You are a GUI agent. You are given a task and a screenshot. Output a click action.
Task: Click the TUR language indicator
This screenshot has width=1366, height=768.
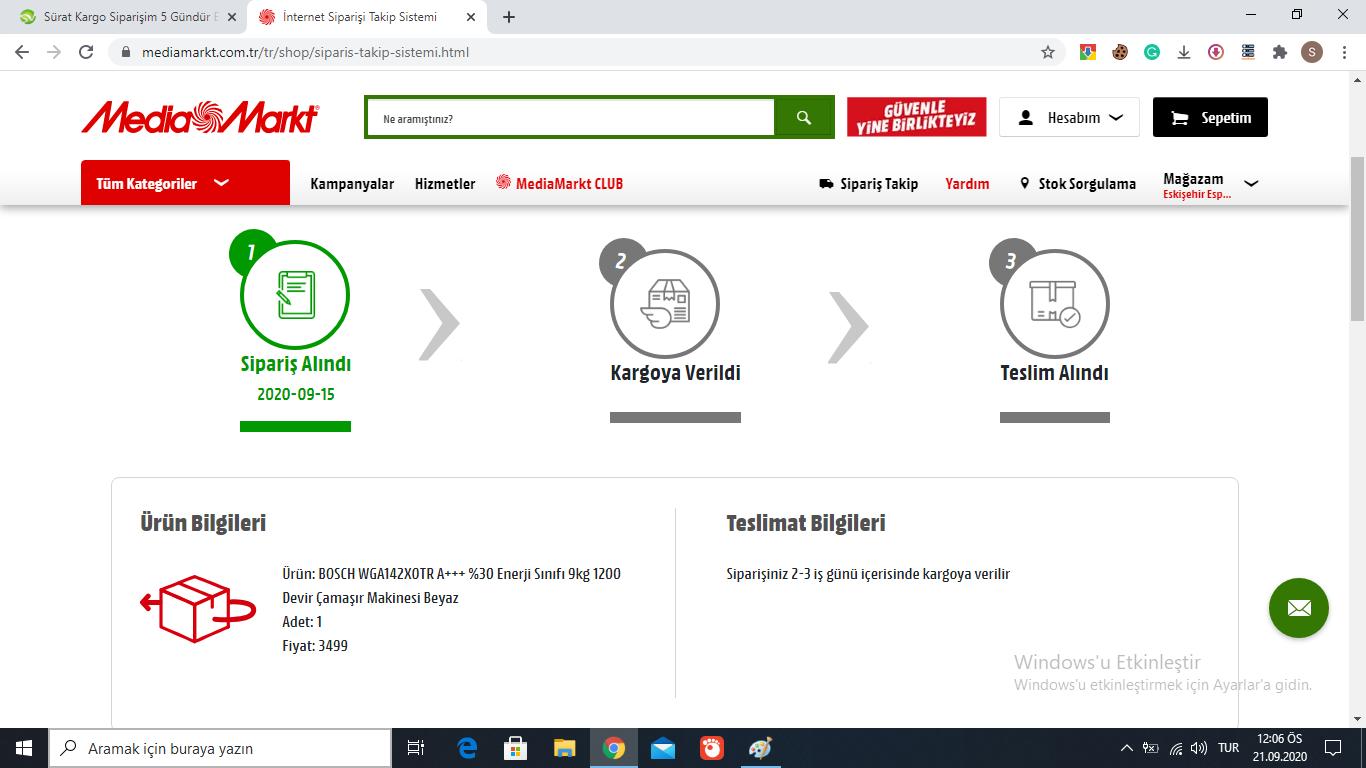pos(1229,748)
